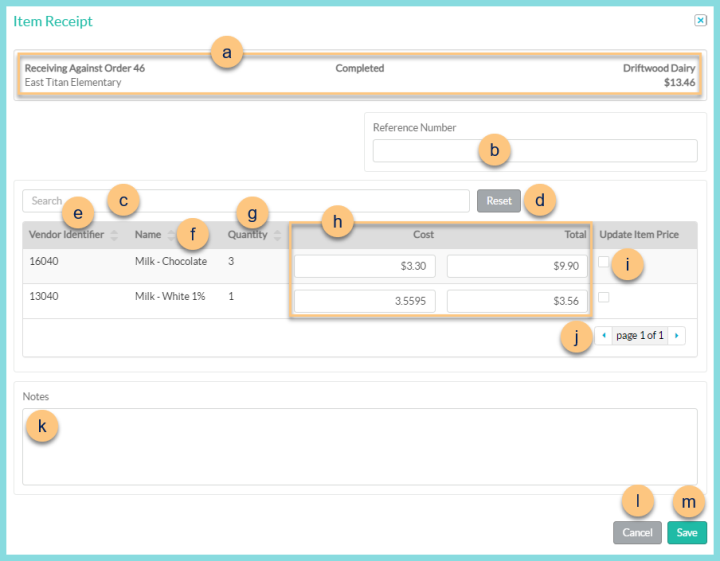The height and width of the screenshot is (561, 720).
Task: Click the Driftwood Dairy vendor name
Action: (659, 68)
